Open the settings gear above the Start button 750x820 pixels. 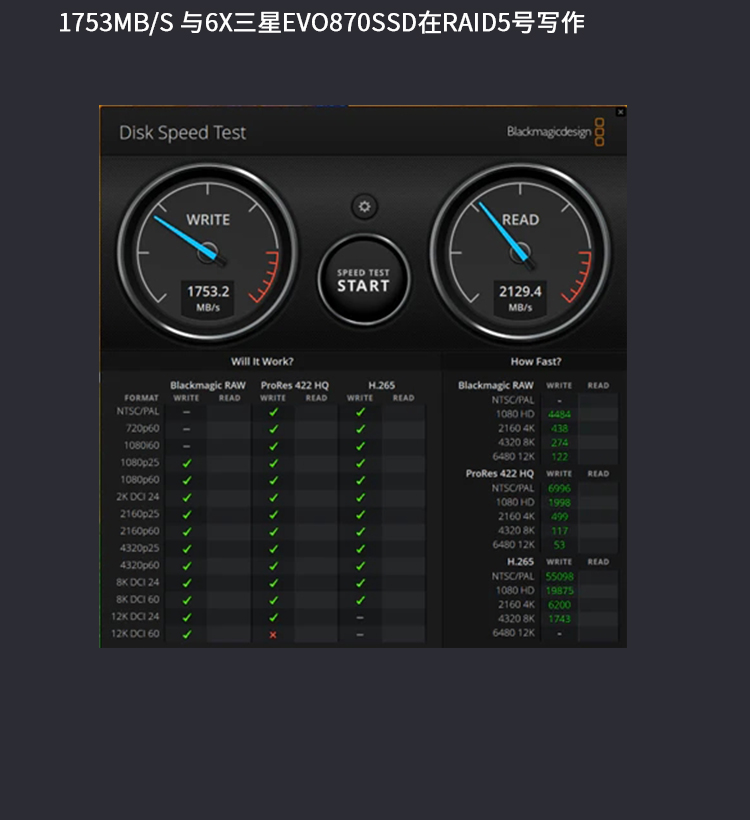click(364, 207)
